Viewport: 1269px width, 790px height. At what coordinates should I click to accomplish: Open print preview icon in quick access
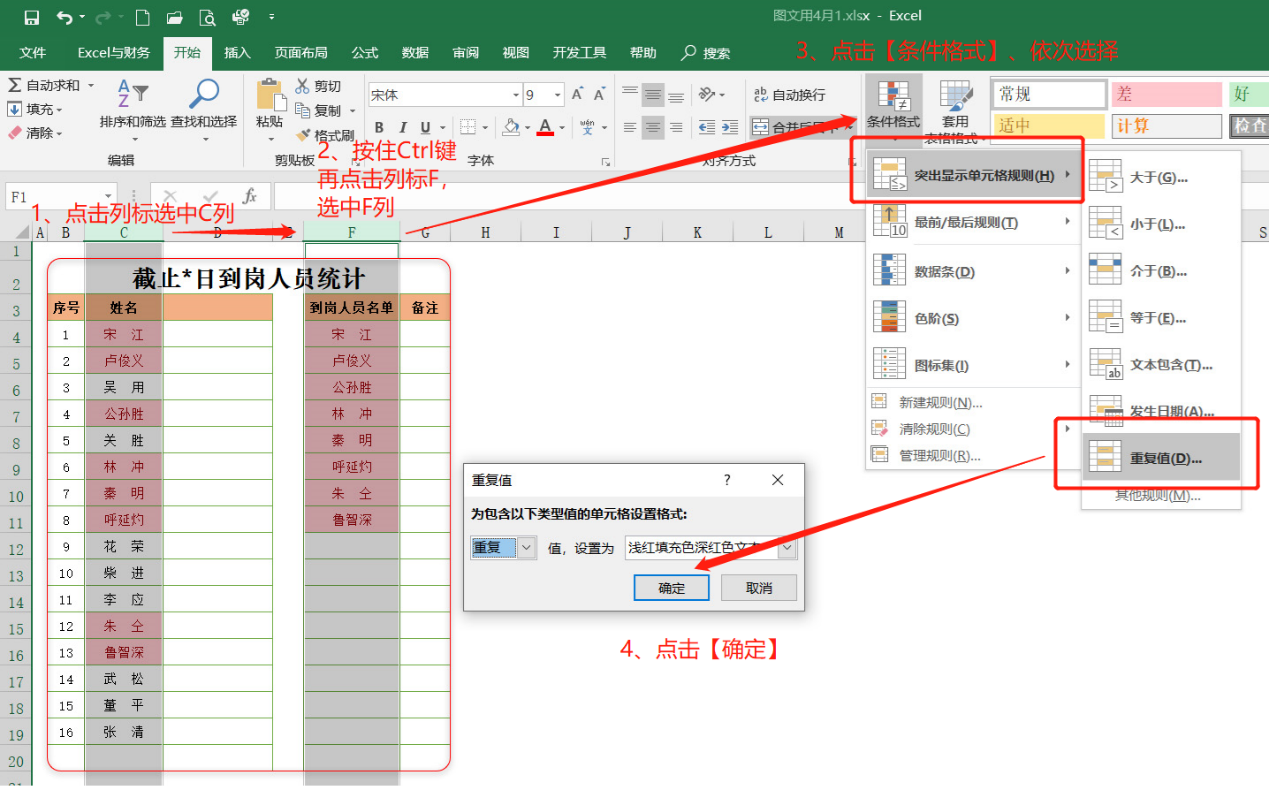pos(207,17)
